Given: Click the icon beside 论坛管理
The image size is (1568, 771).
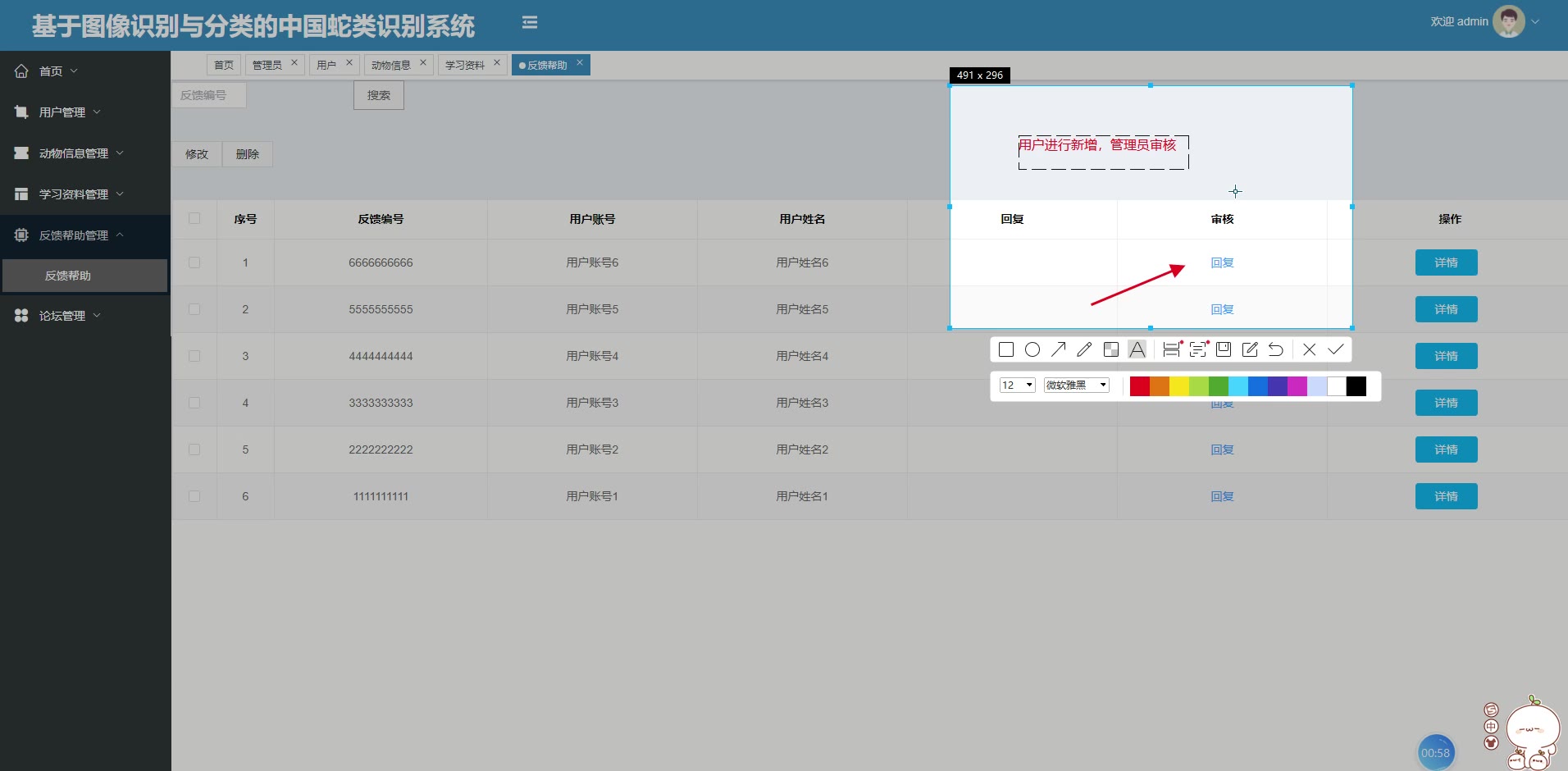Looking at the screenshot, I should (x=21, y=316).
